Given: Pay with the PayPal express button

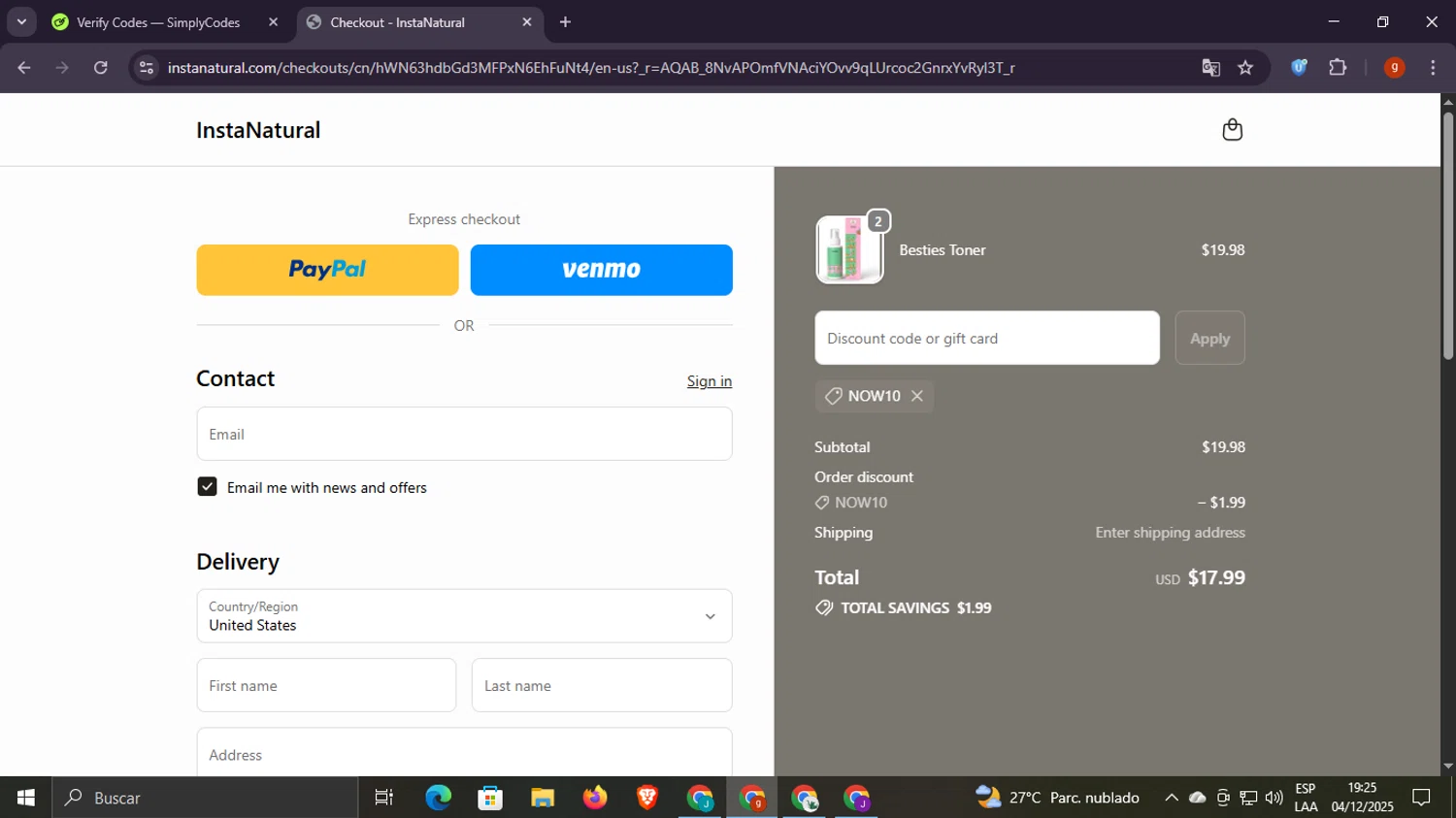Looking at the screenshot, I should pos(327,270).
